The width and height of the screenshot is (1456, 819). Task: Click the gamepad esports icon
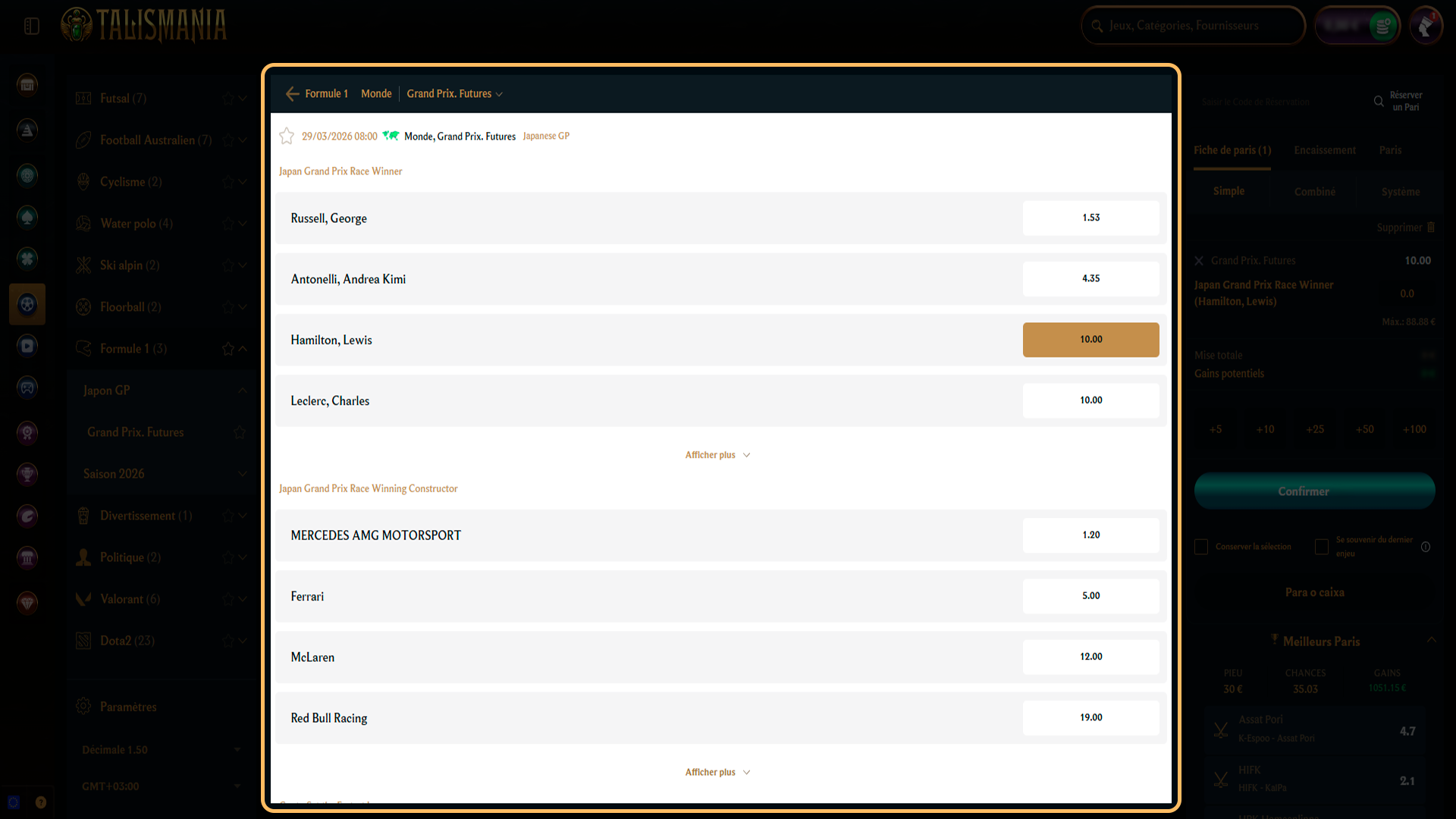coord(27,388)
